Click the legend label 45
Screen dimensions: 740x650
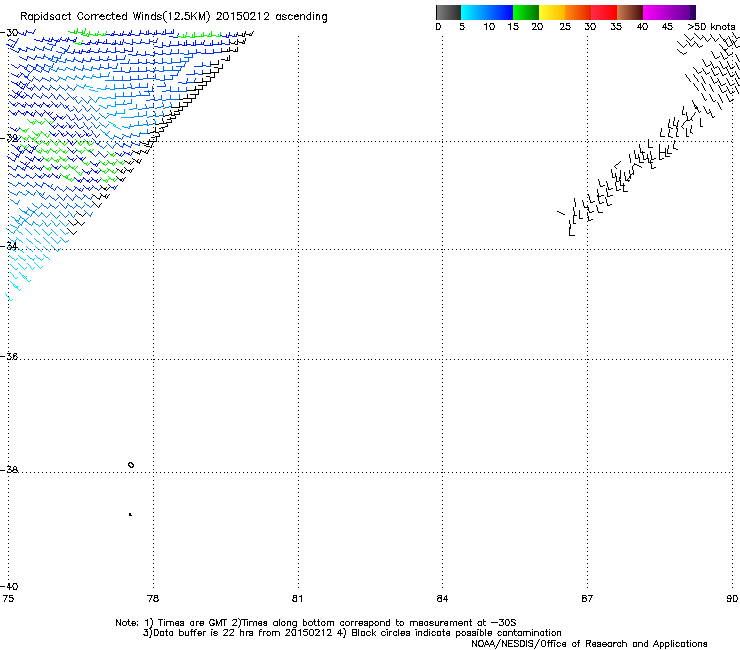click(x=667, y=27)
